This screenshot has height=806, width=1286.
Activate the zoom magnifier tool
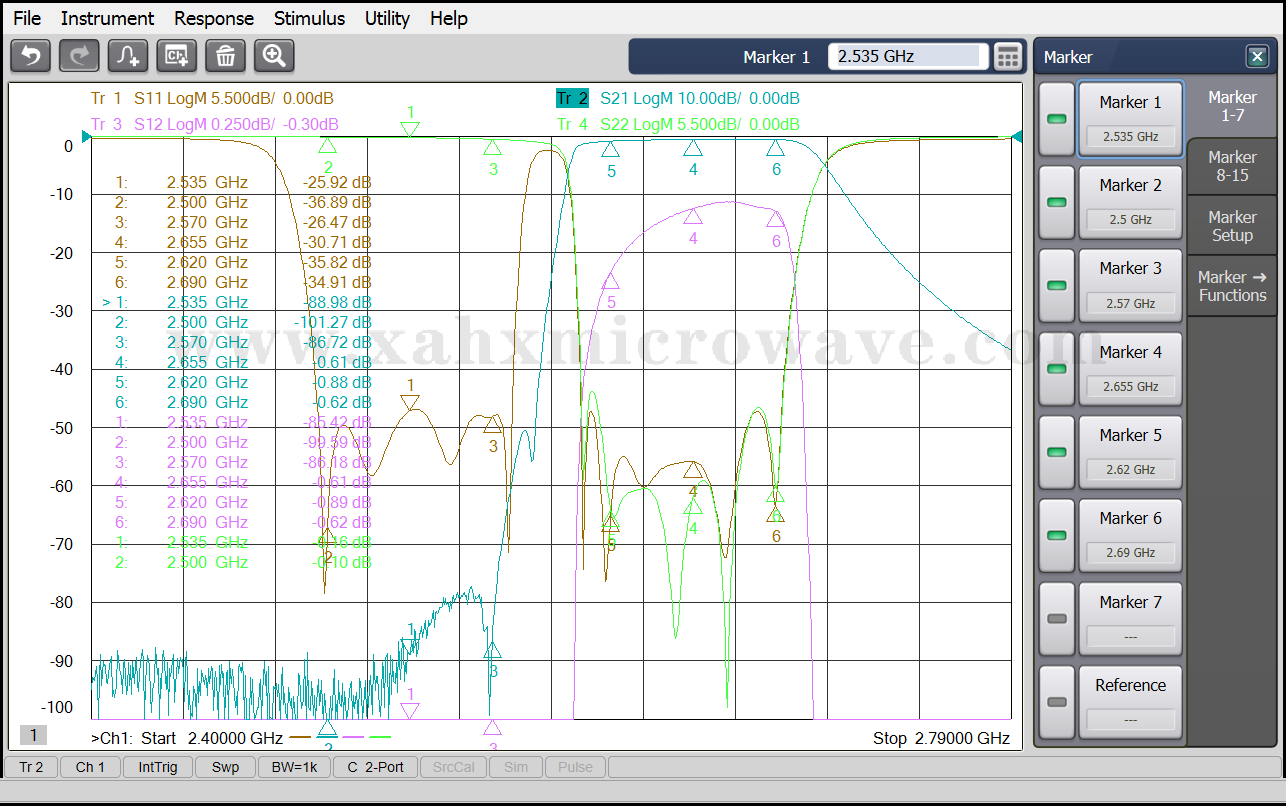pyautogui.click(x=274, y=56)
